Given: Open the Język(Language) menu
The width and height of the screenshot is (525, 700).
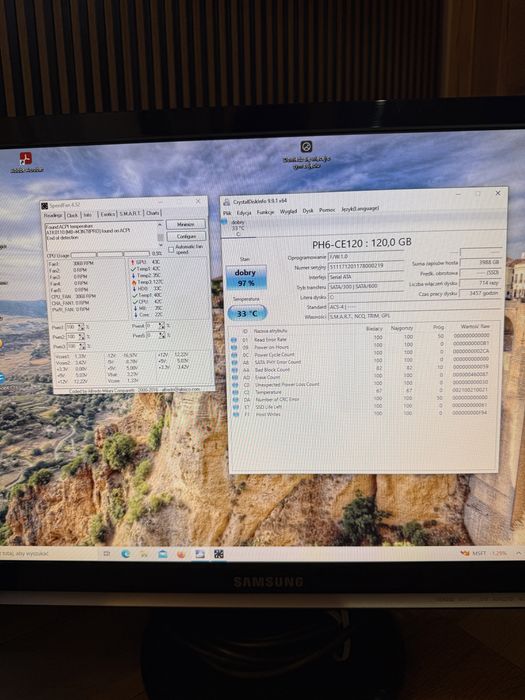Looking at the screenshot, I should tap(360, 209).
